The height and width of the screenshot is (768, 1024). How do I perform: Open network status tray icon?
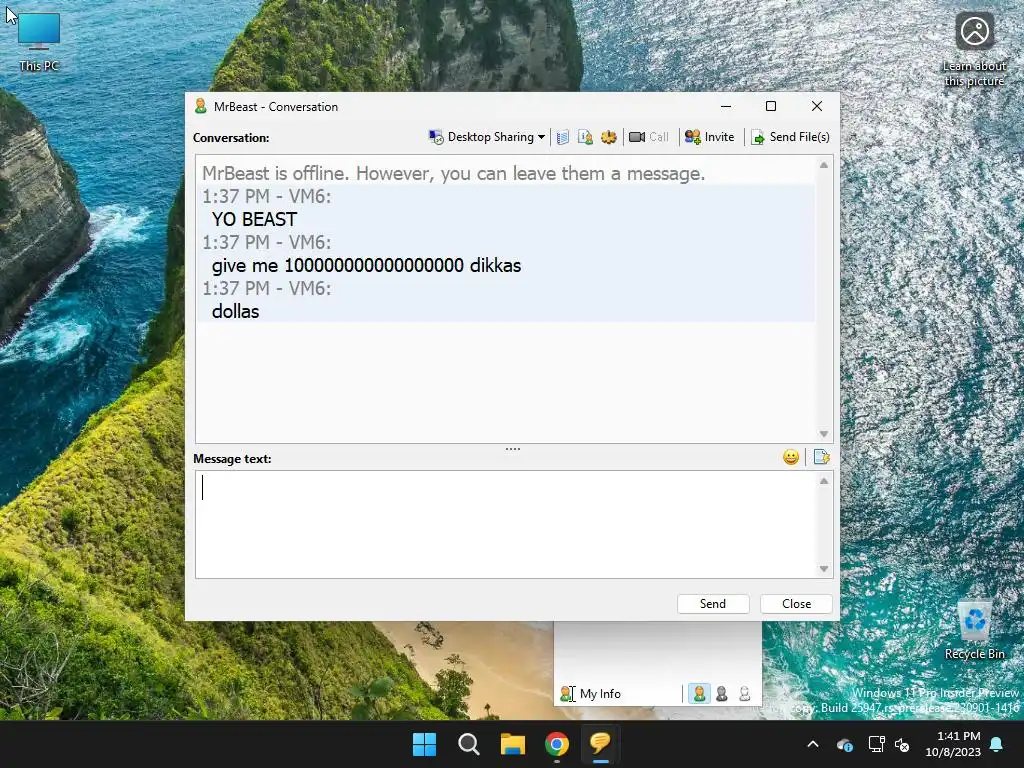point(876,744)
